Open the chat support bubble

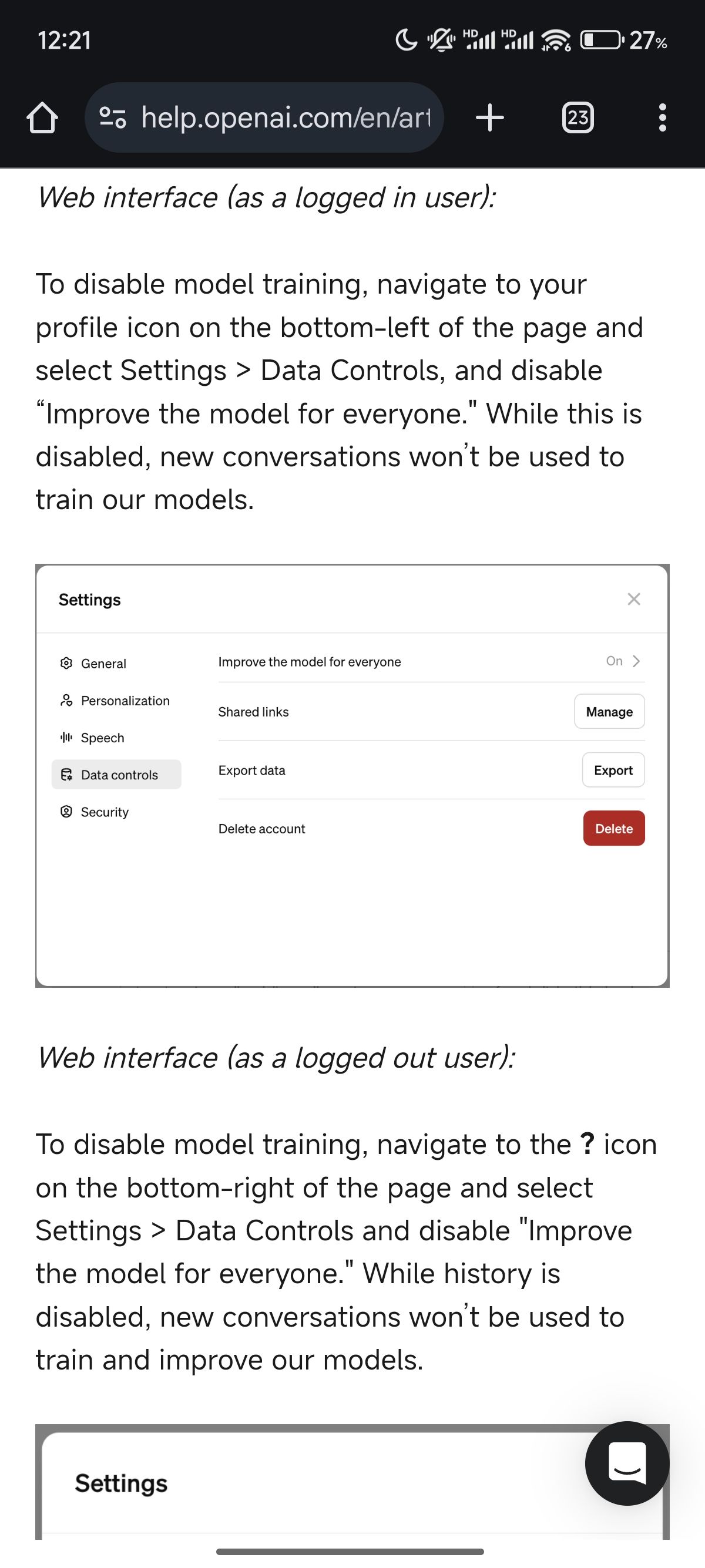627,1463
